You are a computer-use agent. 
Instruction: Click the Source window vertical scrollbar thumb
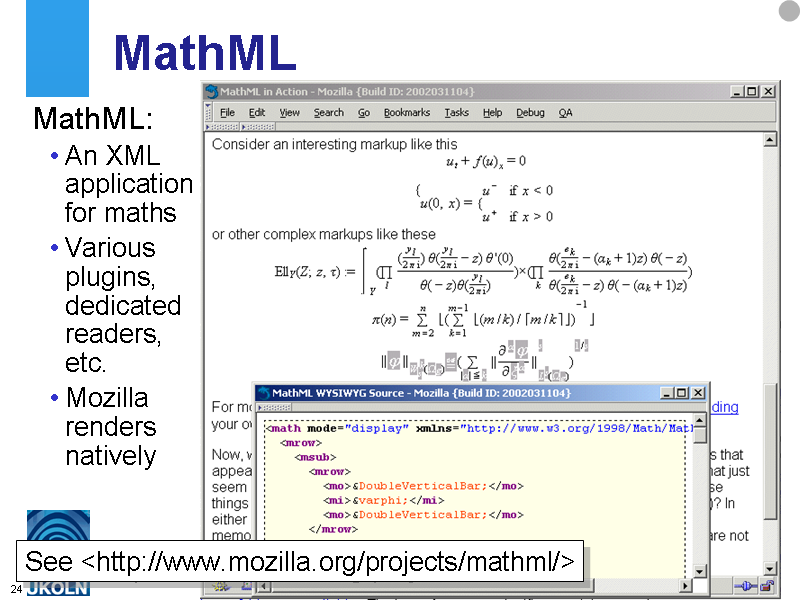(700, 435)
